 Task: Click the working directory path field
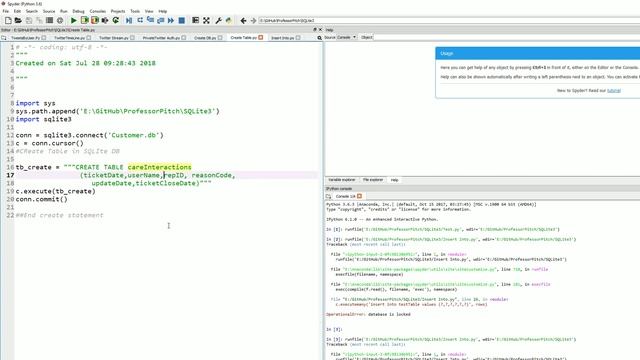pos(449,20)
